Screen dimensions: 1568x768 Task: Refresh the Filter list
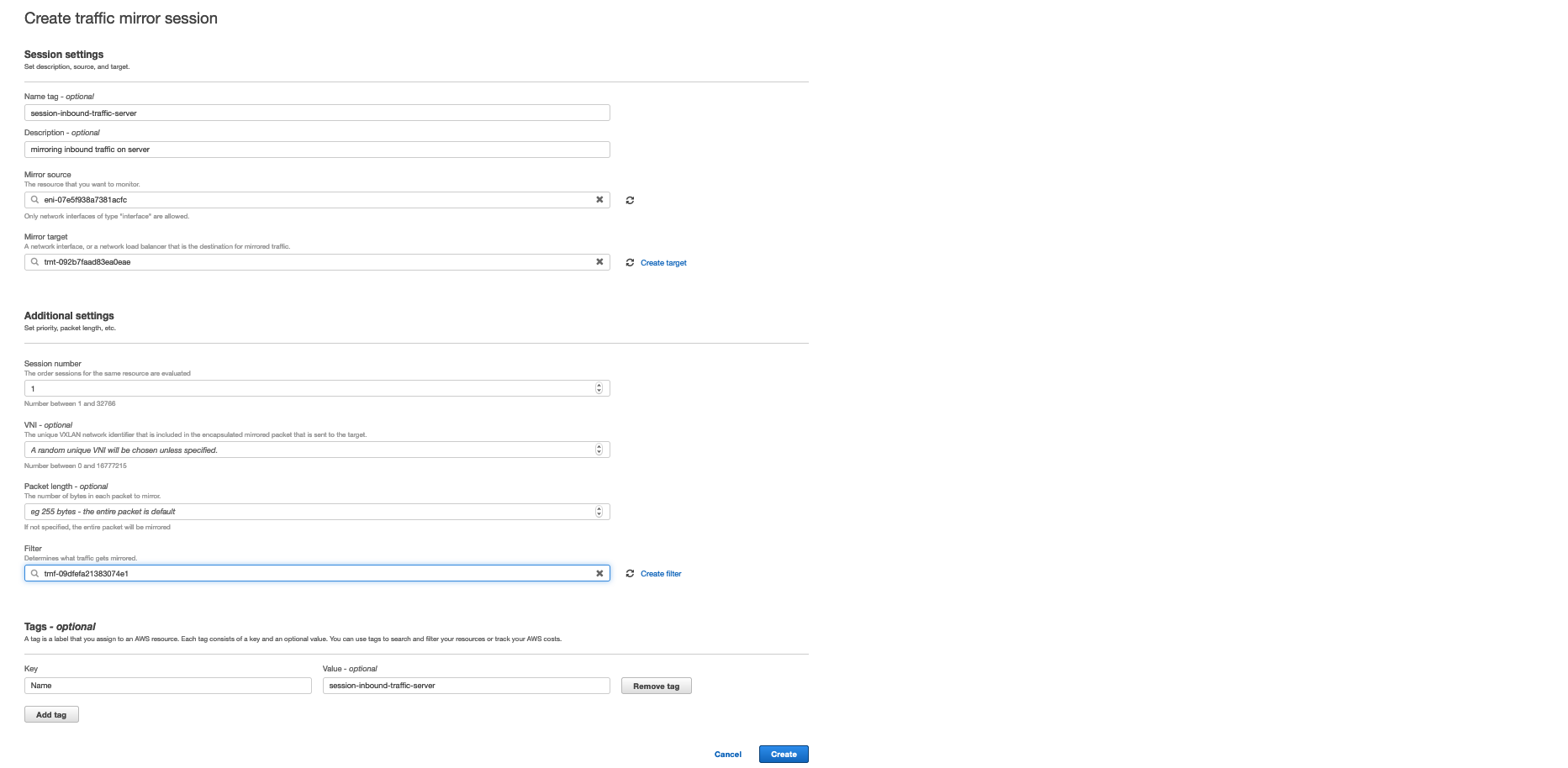coord(630,574)
